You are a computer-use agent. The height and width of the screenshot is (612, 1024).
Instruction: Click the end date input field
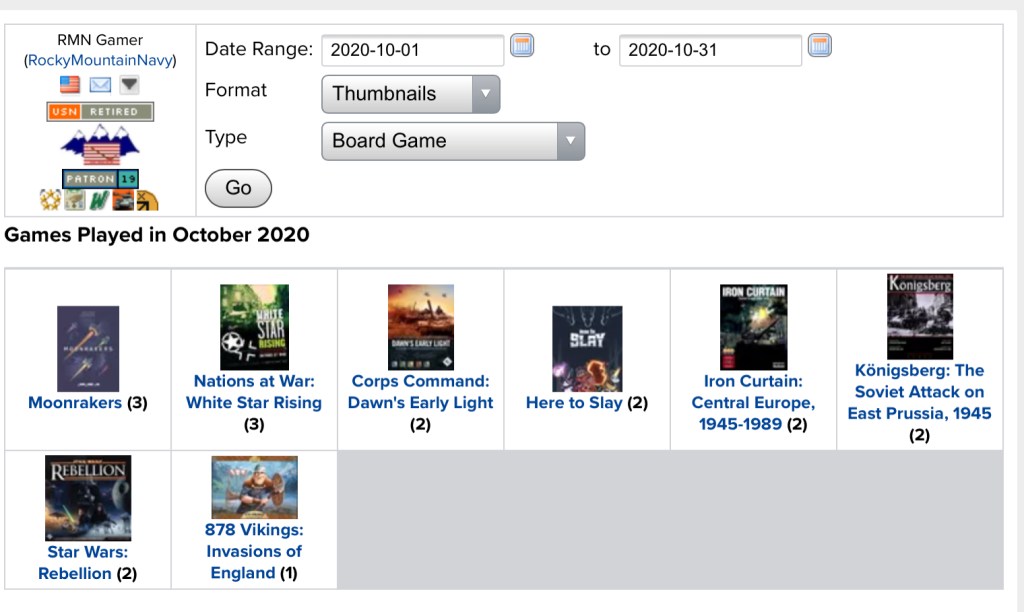pyautogui.click(x=710, y=50)
